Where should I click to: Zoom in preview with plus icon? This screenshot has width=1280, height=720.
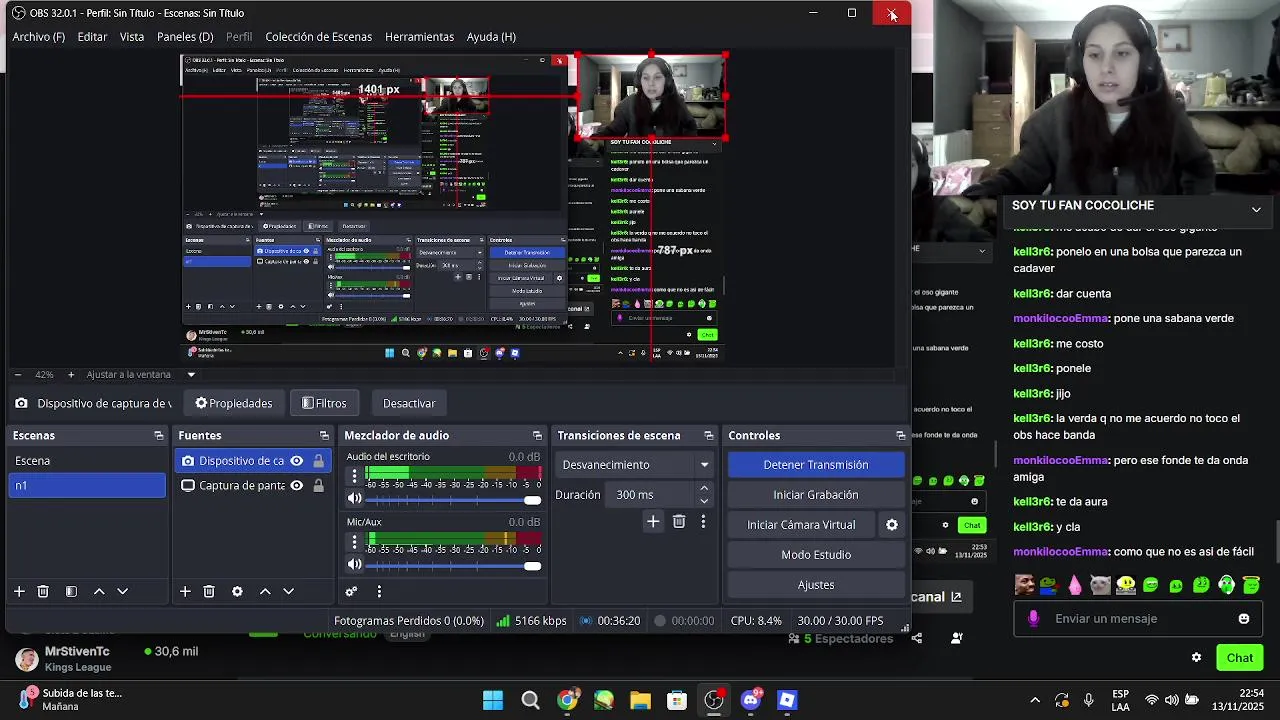pyautogui.click(x=71, y=374)
